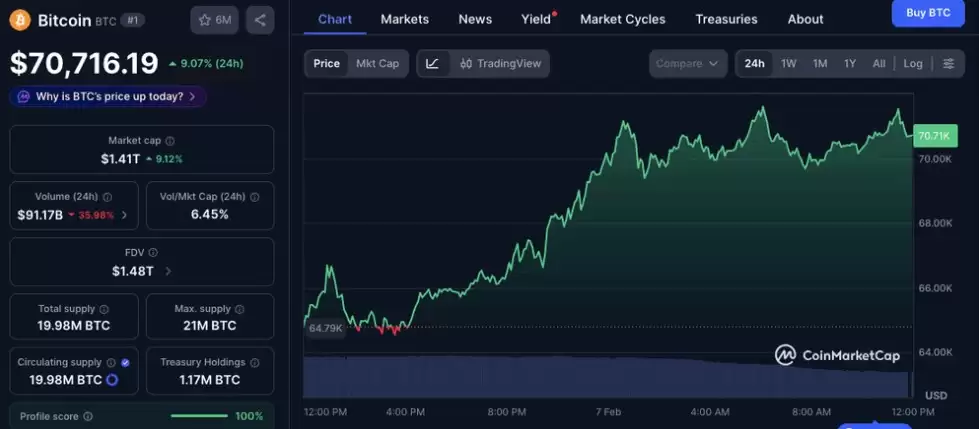Switch chart to Mkt Cap view
This screenshot has width=979, height=429.
coord(377,64)
